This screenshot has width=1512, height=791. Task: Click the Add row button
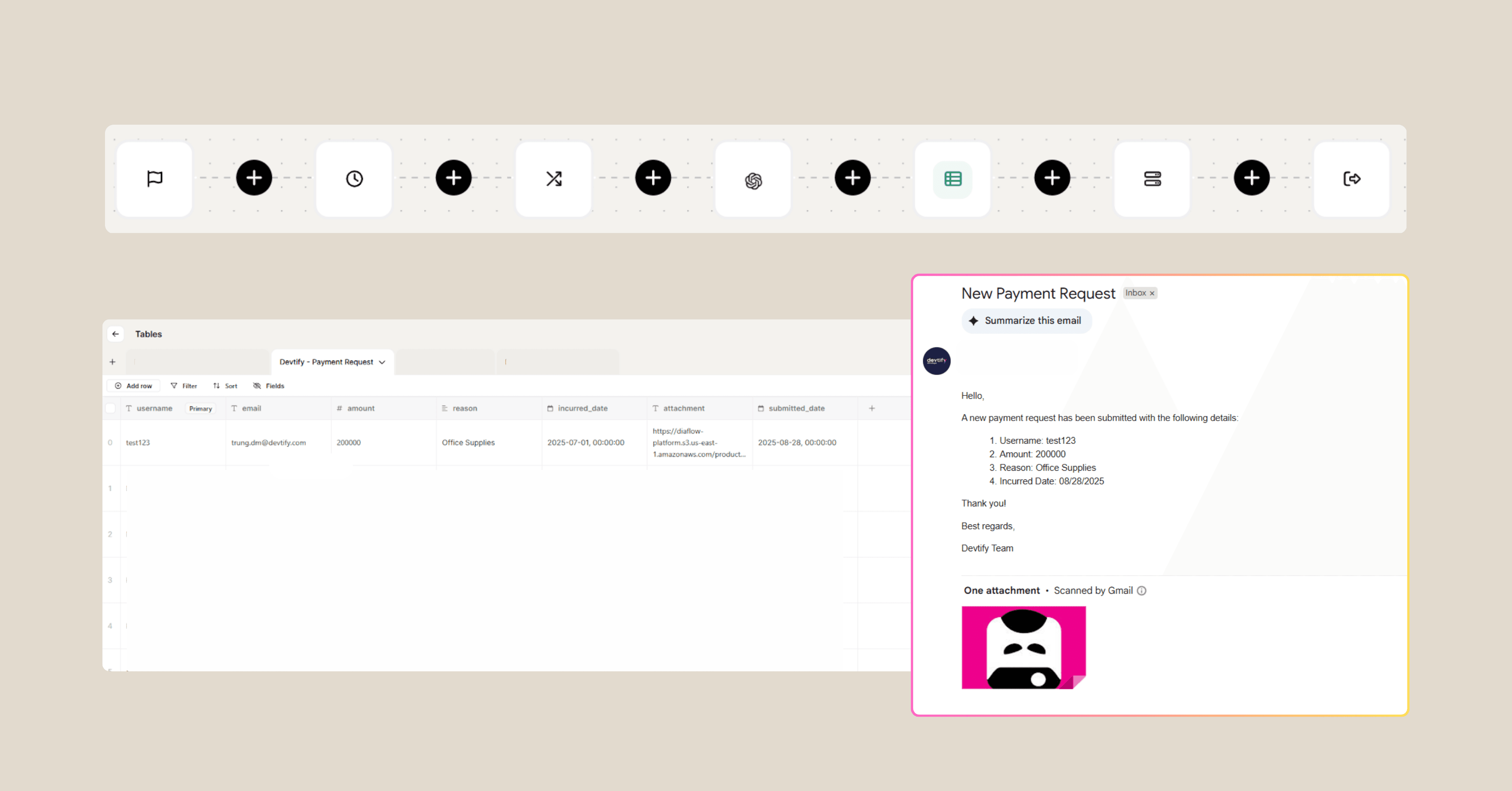click(134, 385)
